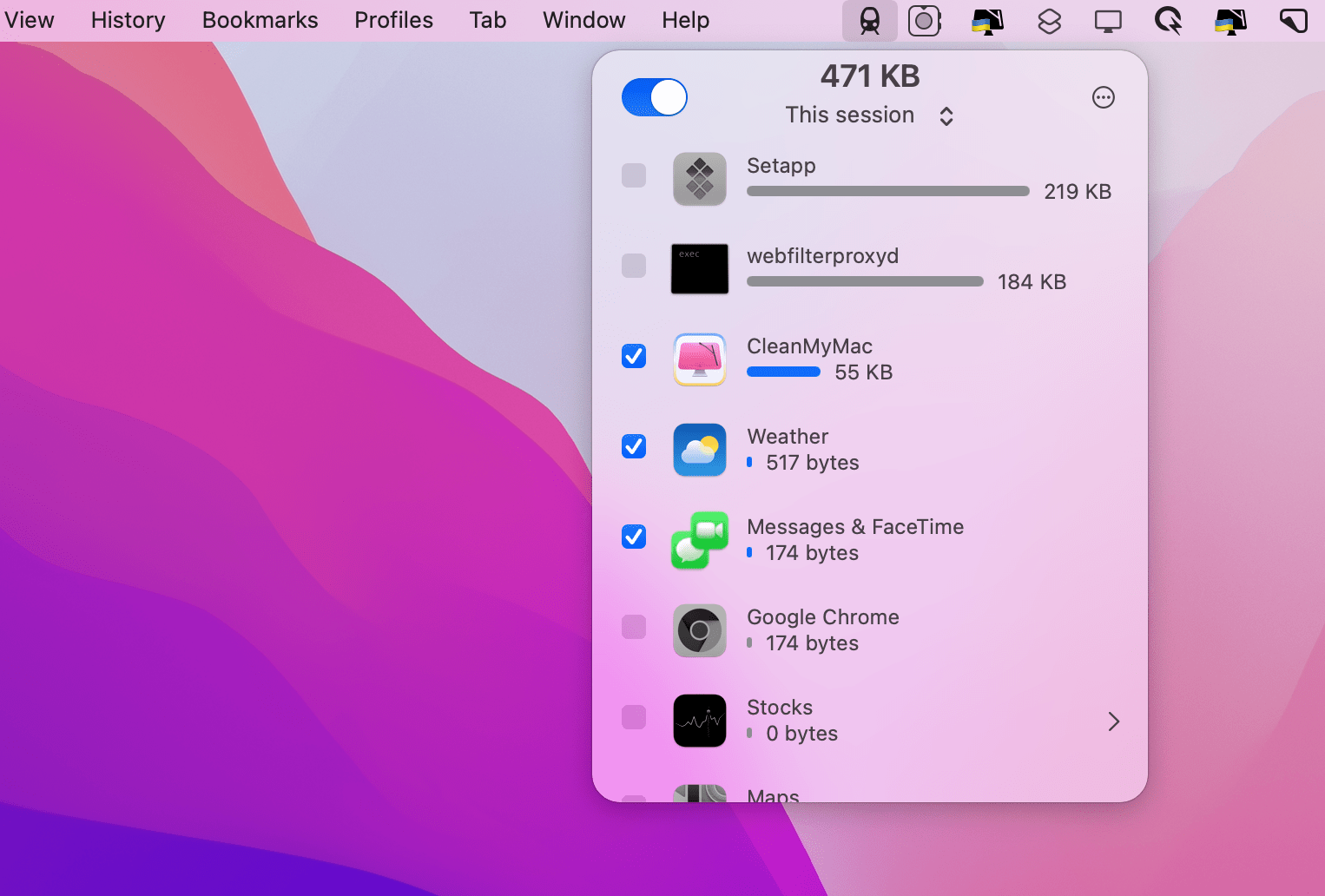The height and width of the screenshot is (896, 1325).
Task: Click the webfilterproxyd exec icon
Action: 699,269
